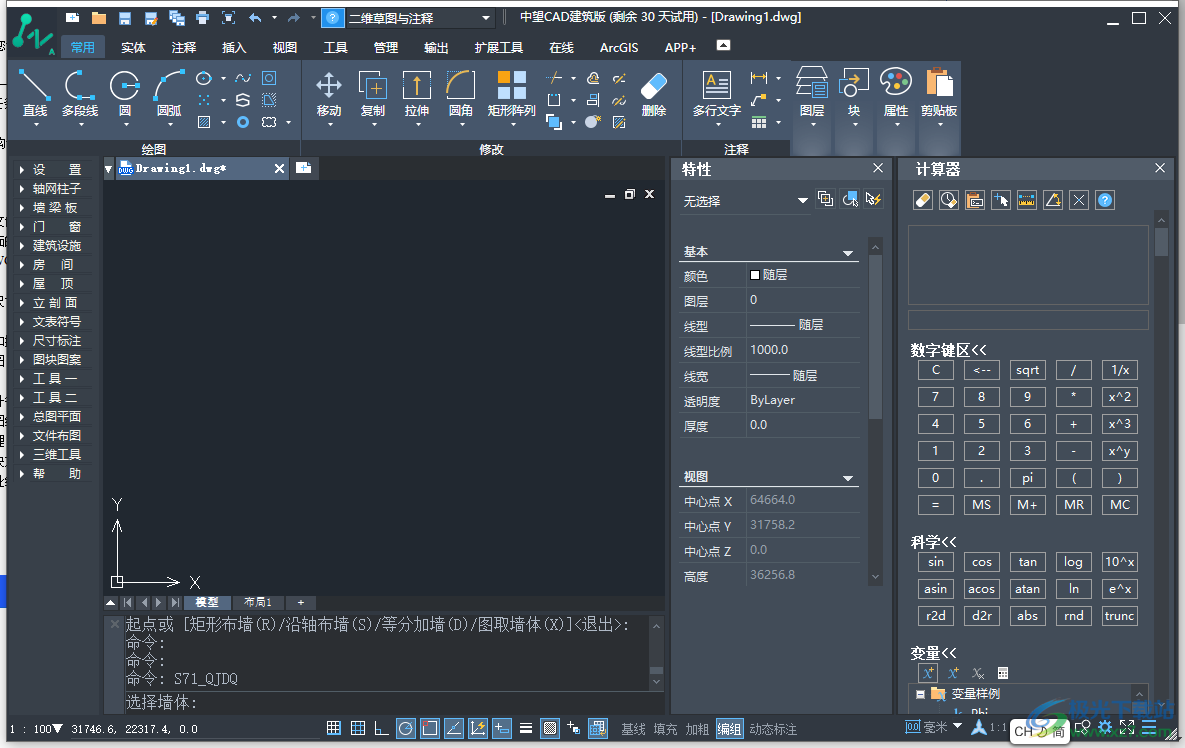The width and height of the screenshot is (1185, 748).
Task: Click the open folder icon in quick access toolbar
Action: coord(99,17)
